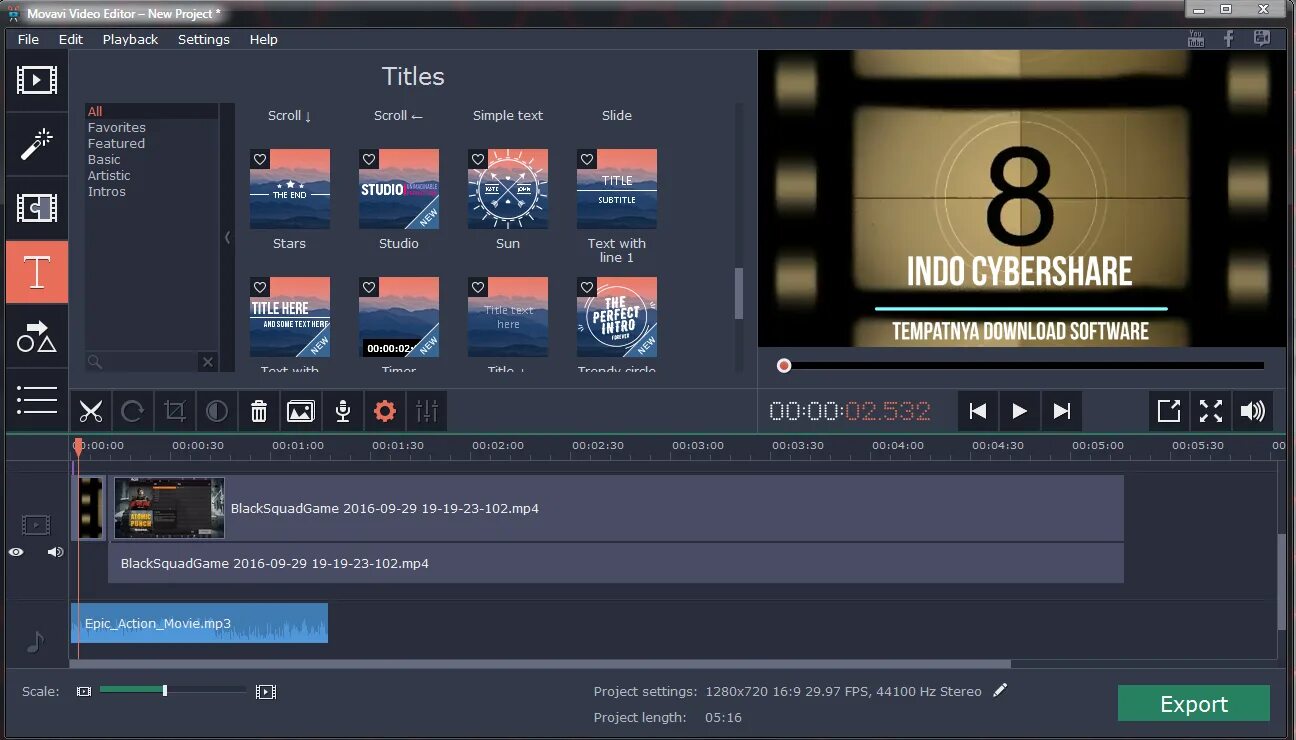Open the Help menu
Screen dimensions: 1296x740
[264, 39]
